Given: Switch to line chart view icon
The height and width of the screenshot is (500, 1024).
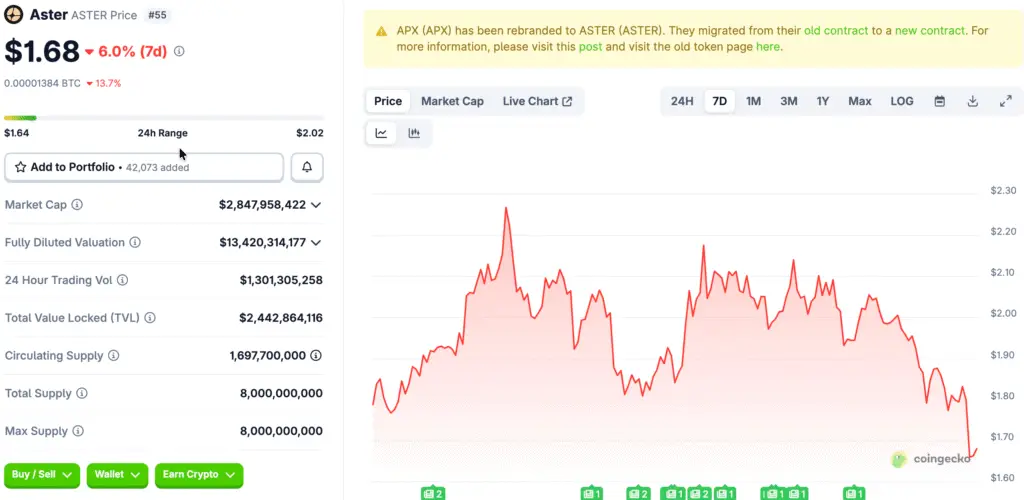Looking at the screenshot, I should tap(381, 133).
